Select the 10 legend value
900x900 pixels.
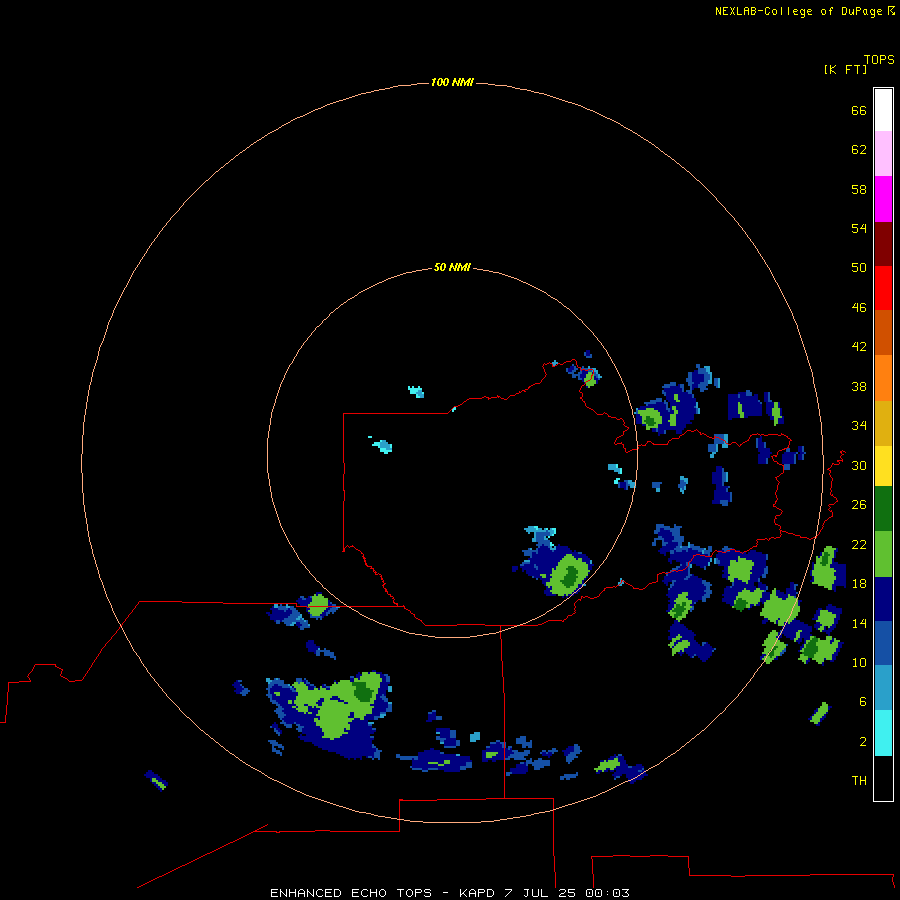[859, 663]
